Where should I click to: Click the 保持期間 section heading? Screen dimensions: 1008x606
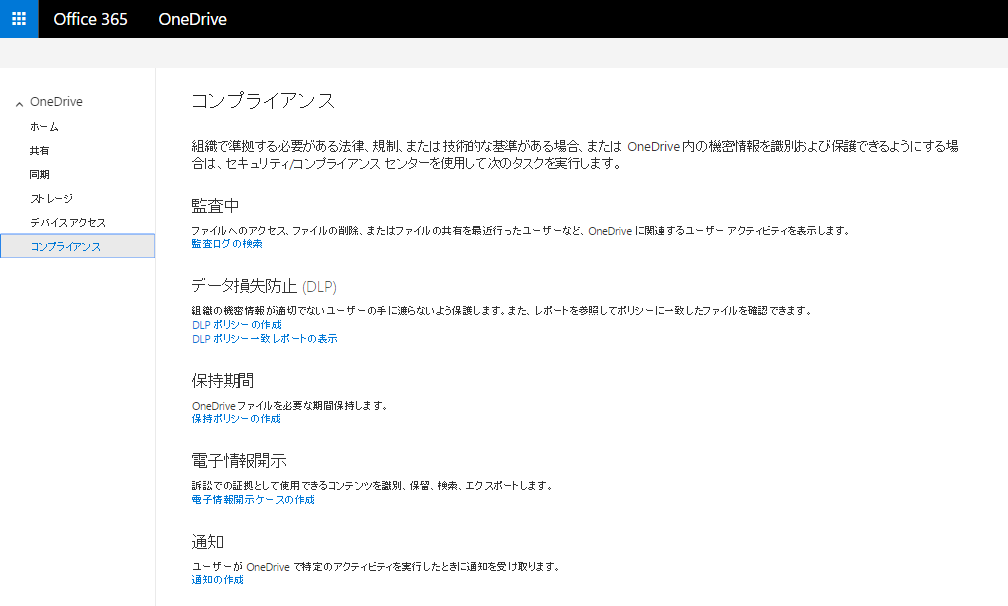point(222,380)
